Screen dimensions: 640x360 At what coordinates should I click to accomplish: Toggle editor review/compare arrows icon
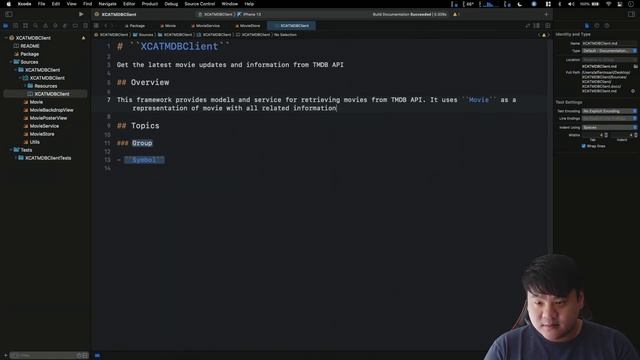click(x=527, y=25)
